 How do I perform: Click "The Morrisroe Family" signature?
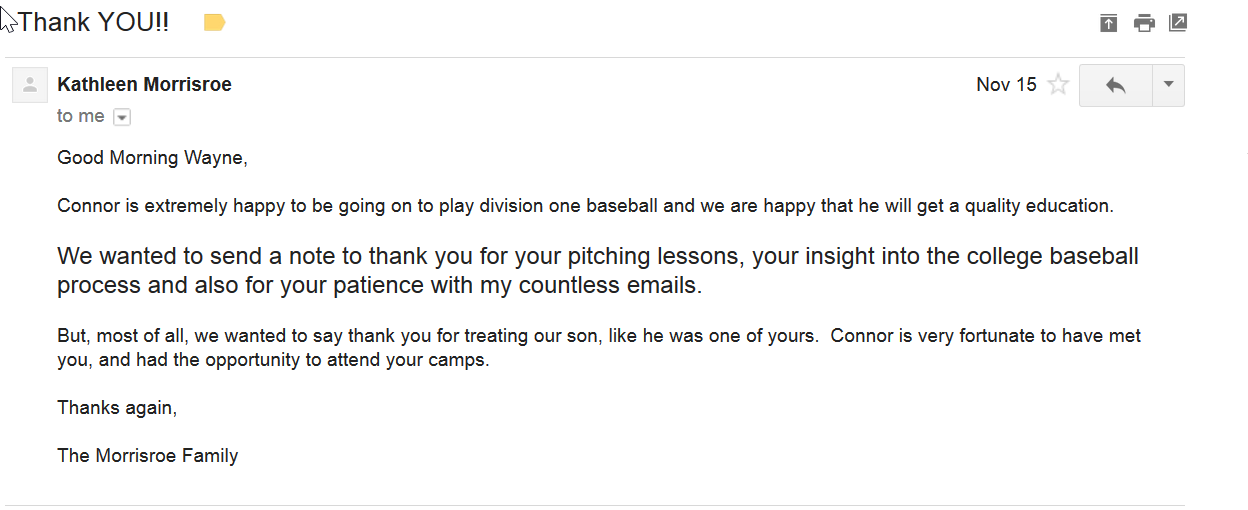click(147, 456)
